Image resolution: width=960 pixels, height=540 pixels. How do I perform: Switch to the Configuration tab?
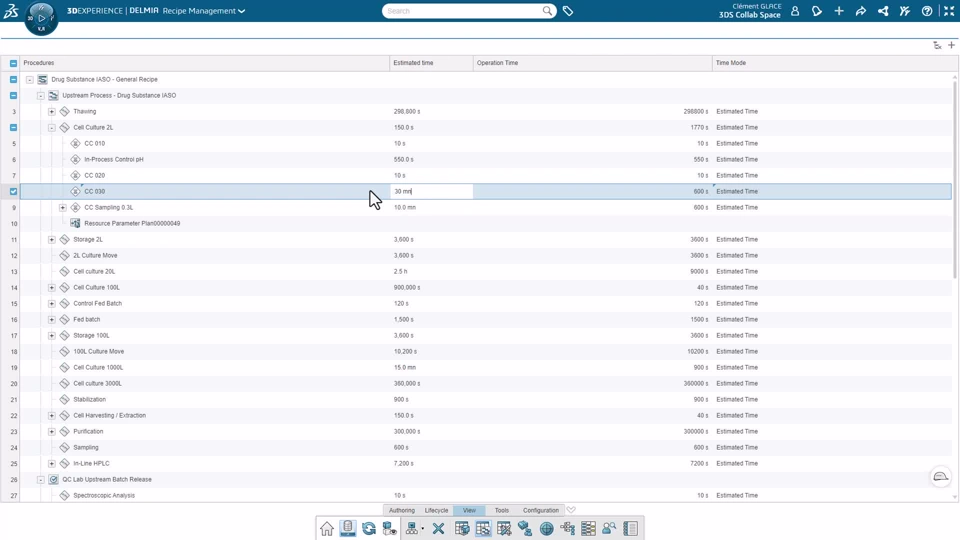point(541,510)
